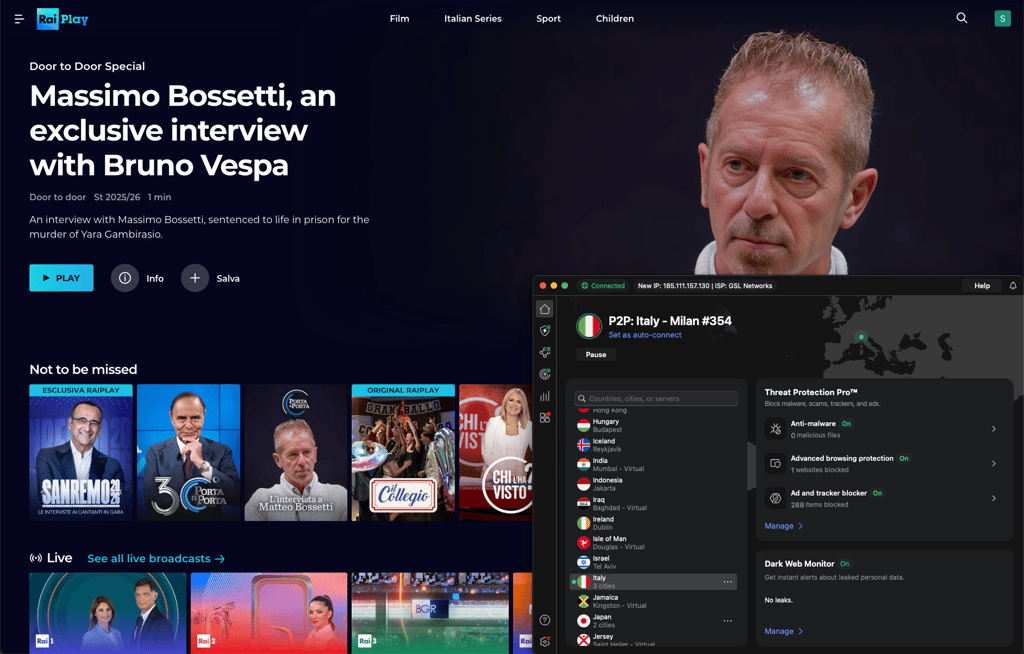
Task: Select Iraq Baghdad - Virtual server
Action: pos(655,504)
